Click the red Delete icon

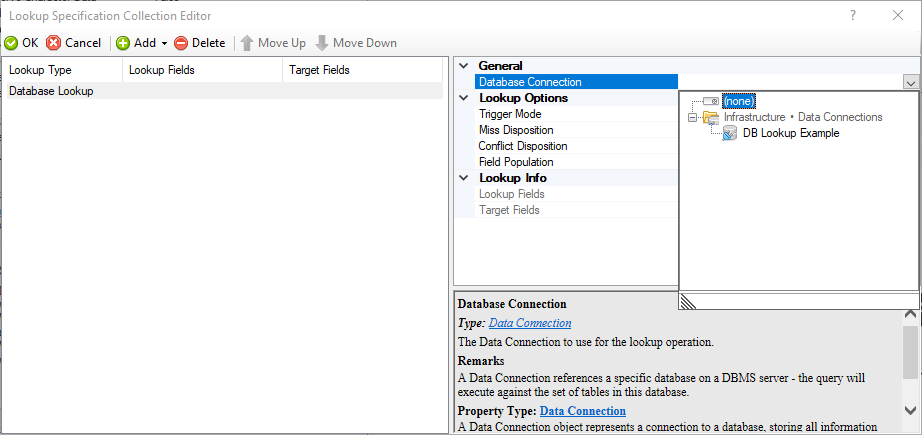(181, 43)
